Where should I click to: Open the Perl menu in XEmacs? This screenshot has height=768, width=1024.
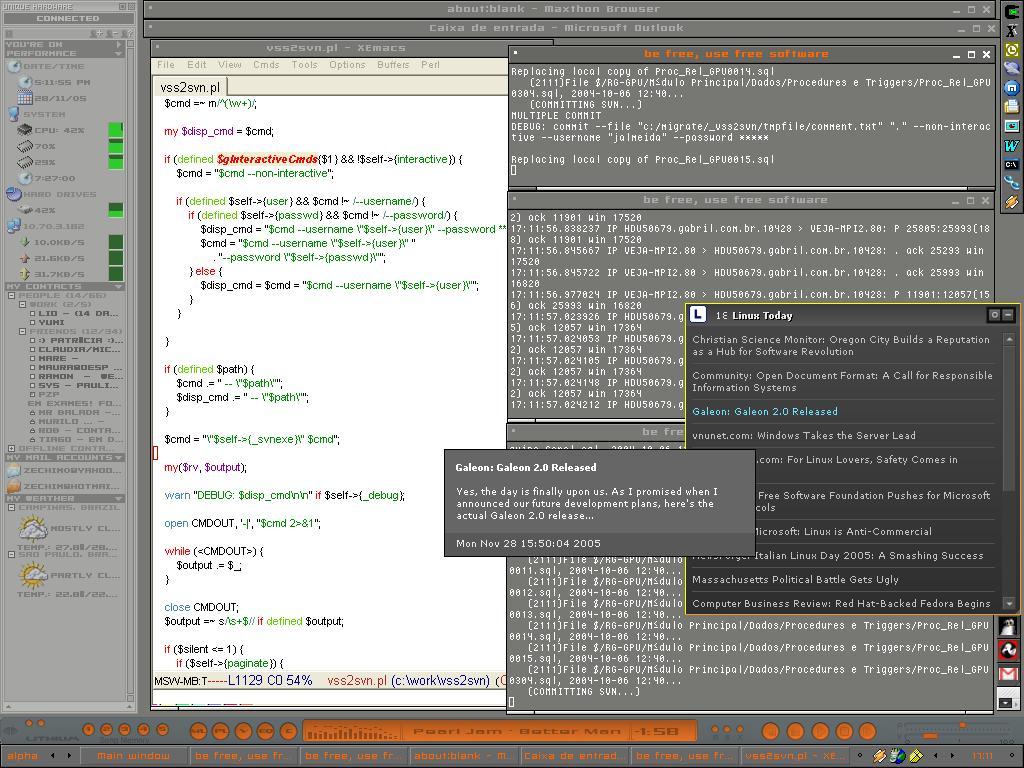(430, 65)
